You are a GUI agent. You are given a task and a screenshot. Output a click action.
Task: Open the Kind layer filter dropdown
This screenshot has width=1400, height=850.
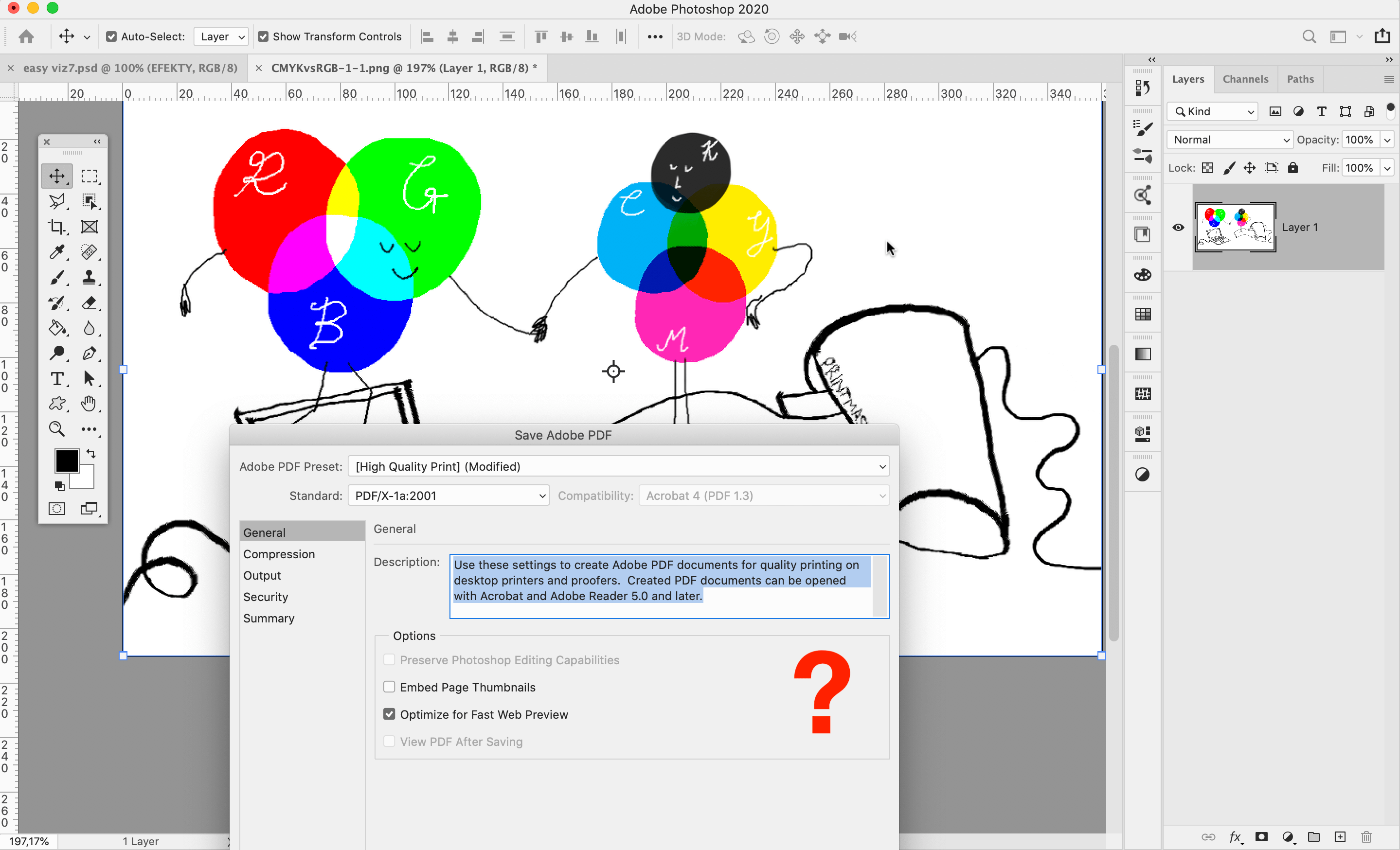[x=1213, y=111]
